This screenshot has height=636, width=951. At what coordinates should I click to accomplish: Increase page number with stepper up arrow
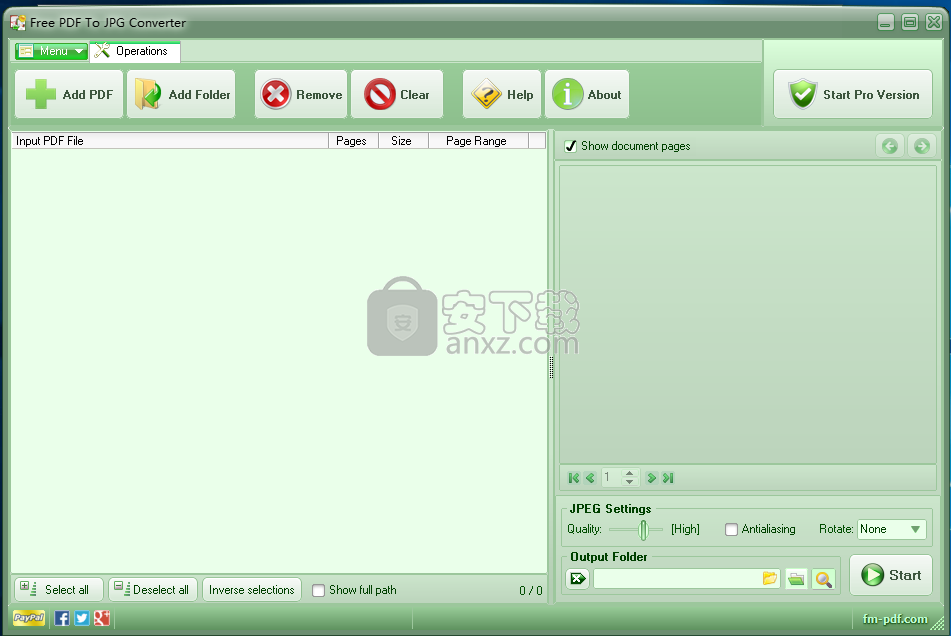coord(630,474)
